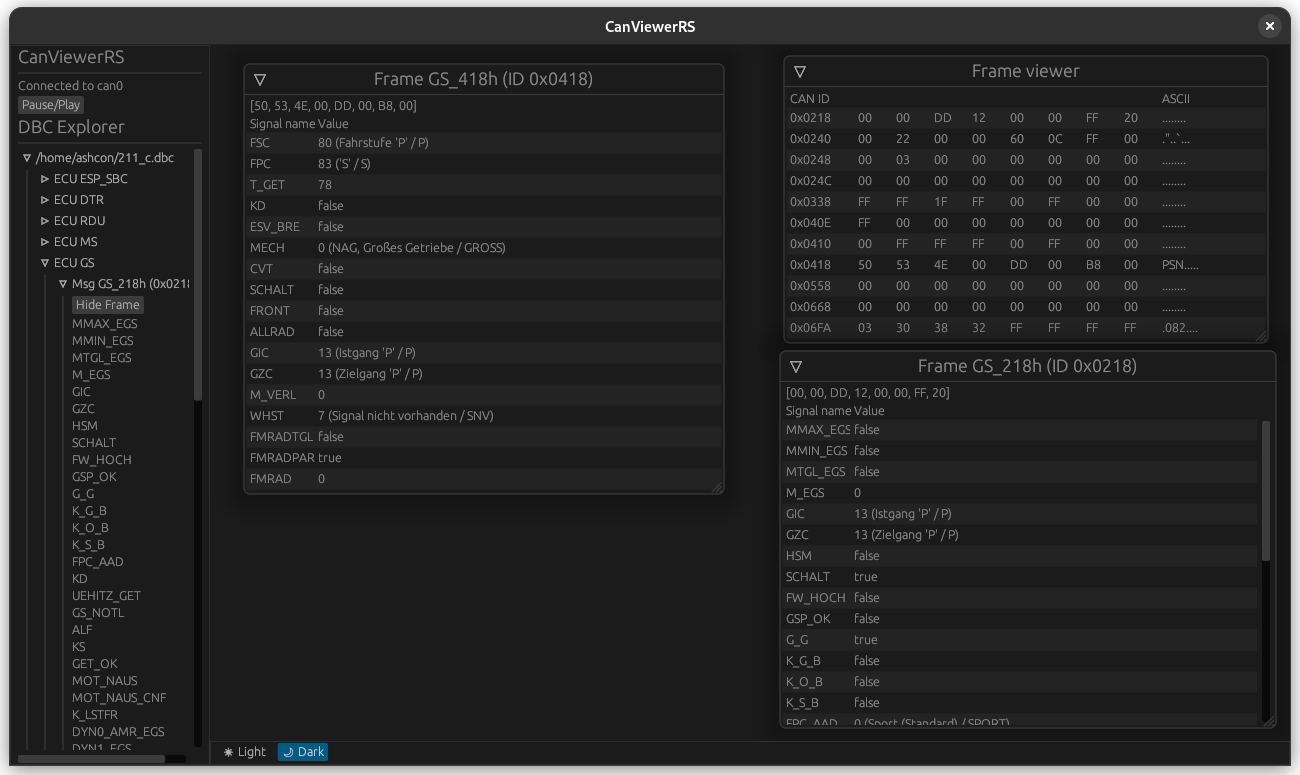Select FPC_AAD signal in DBC Explorer
1300x775 pixels.
click(98, 562)
